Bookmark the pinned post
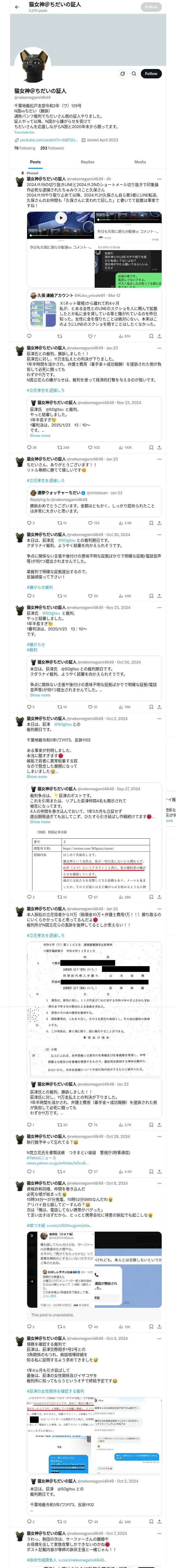The width and height of the screenshot is (176, 1568). [151, 336]
